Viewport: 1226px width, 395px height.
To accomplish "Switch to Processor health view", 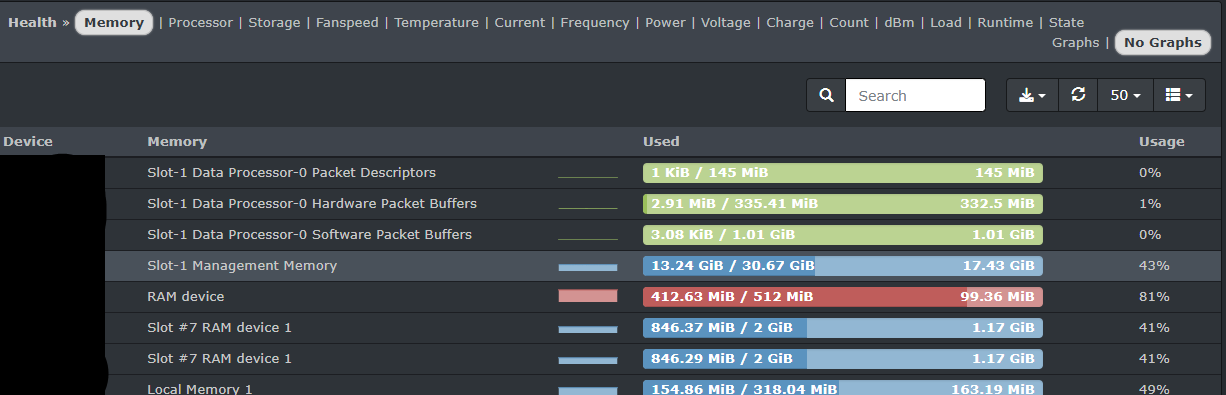I will click(200, 22).
